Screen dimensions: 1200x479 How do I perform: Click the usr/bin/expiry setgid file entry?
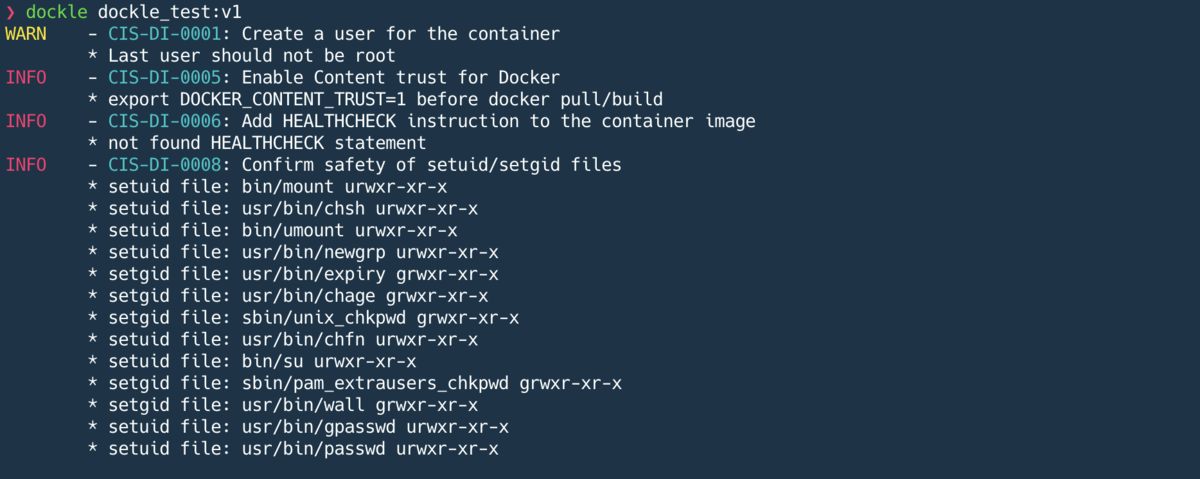(293, 274)
